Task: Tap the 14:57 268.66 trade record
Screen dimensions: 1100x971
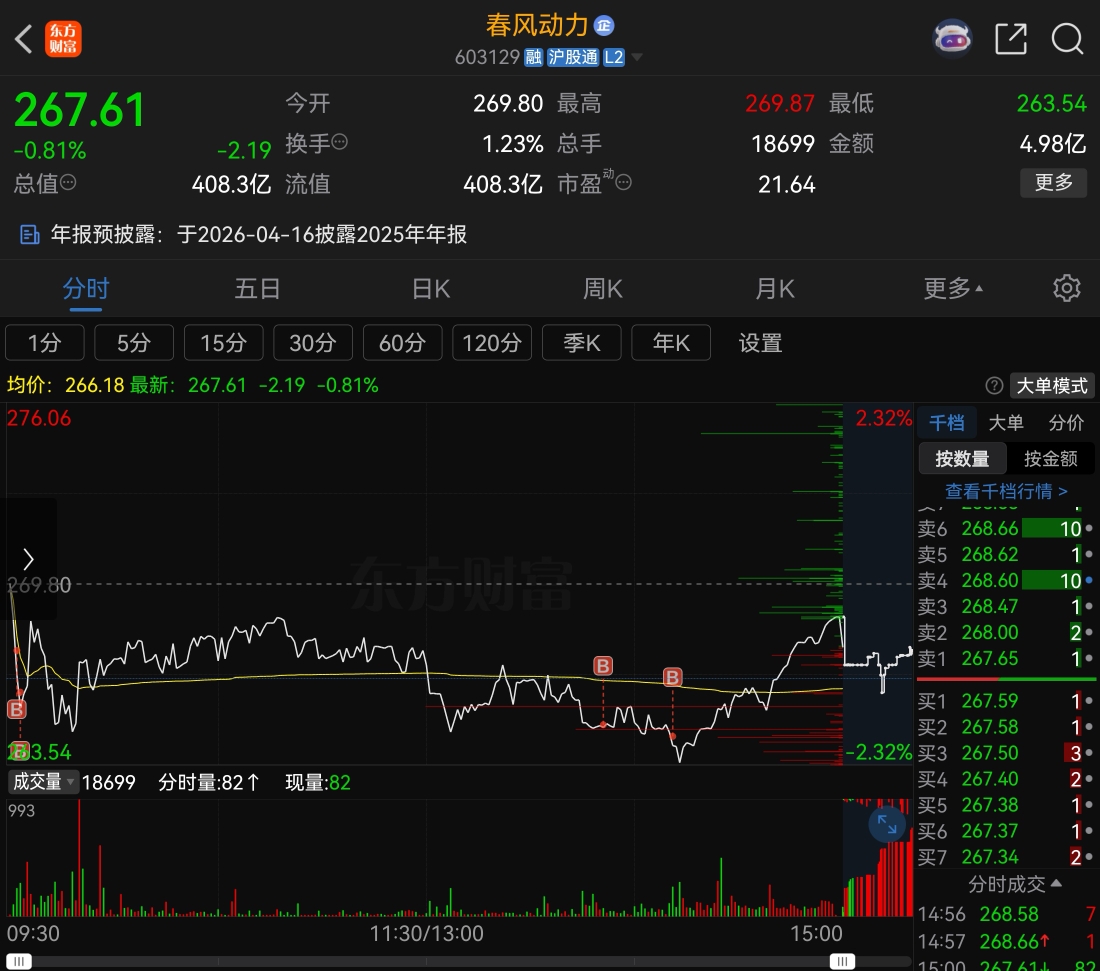Action: 1006,942
